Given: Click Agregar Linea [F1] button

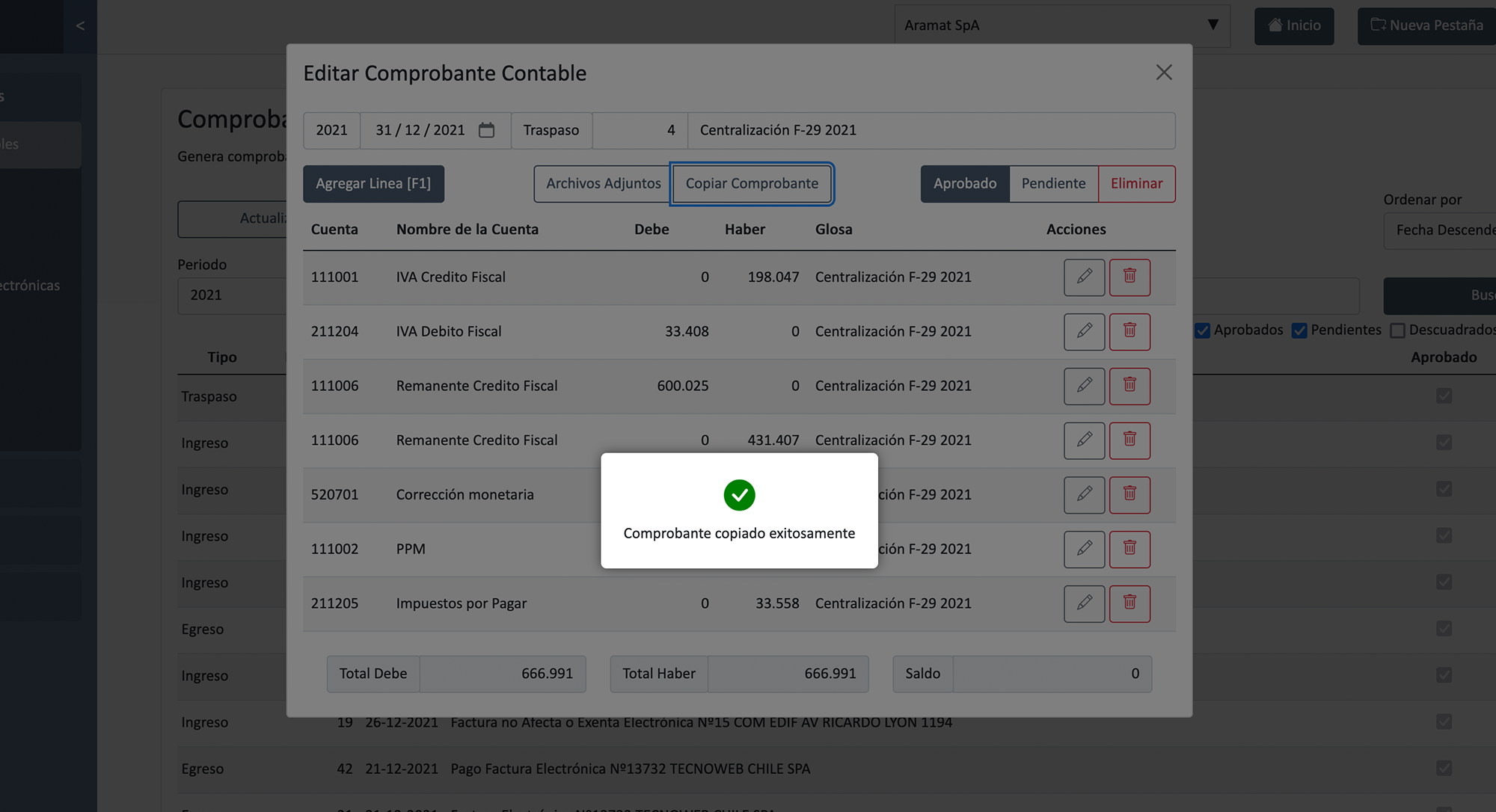Looking at the screenshot, I should click(x=373, y=184).
